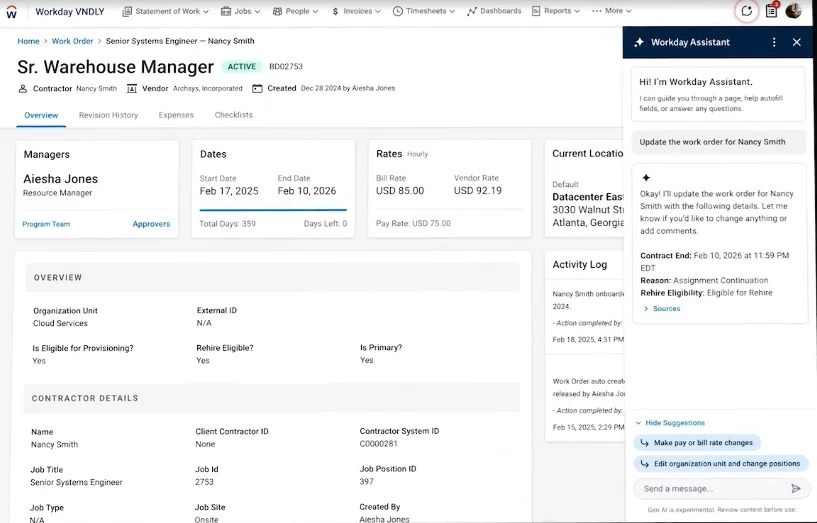Switch to the Revision History tab
The image size is (817, 523).
point(108,115)
